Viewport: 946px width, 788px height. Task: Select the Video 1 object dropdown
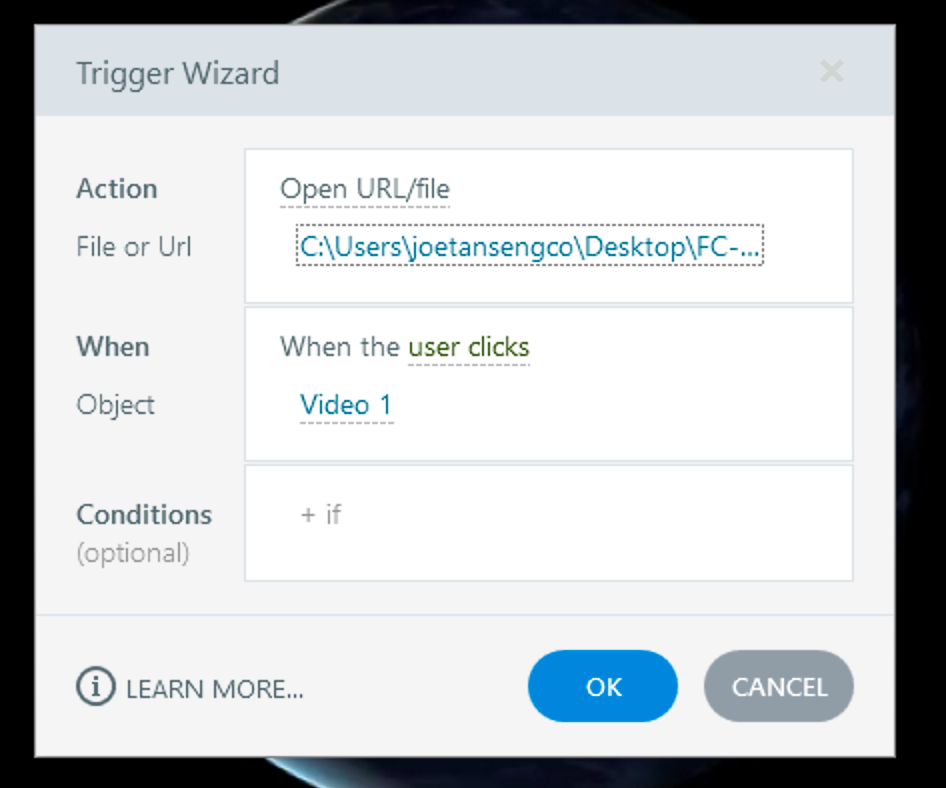tap(346, 405)
